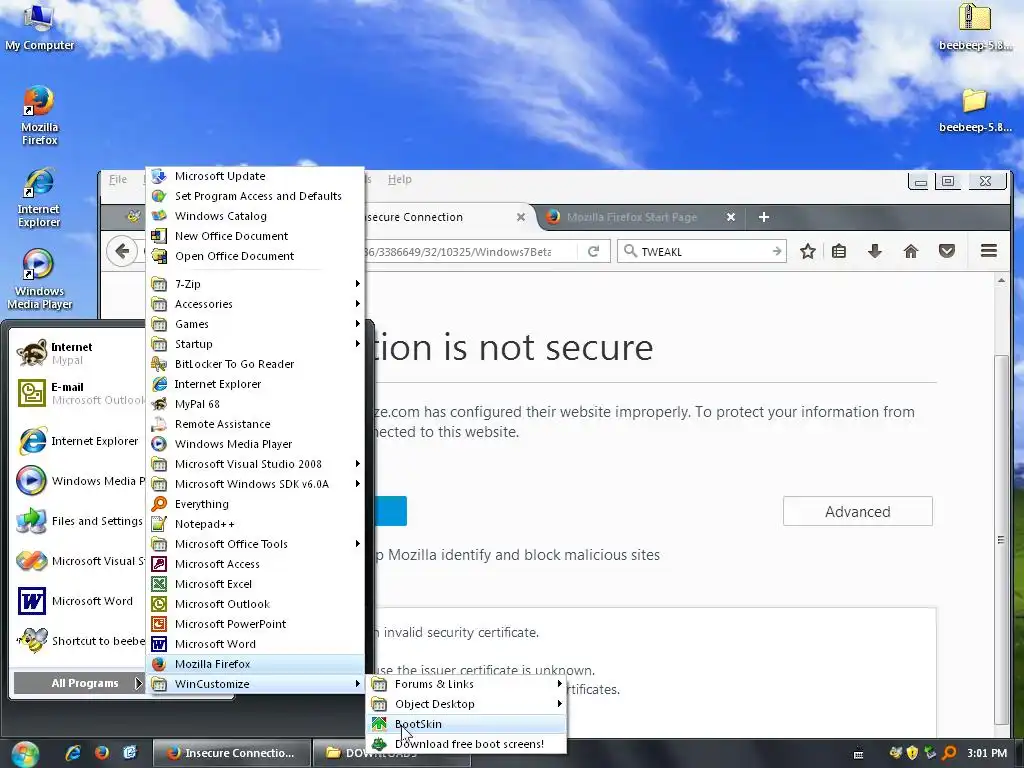Open Internet Explorer in All Programs list
Screen dimensions: 1024x768
pos(255,383)
